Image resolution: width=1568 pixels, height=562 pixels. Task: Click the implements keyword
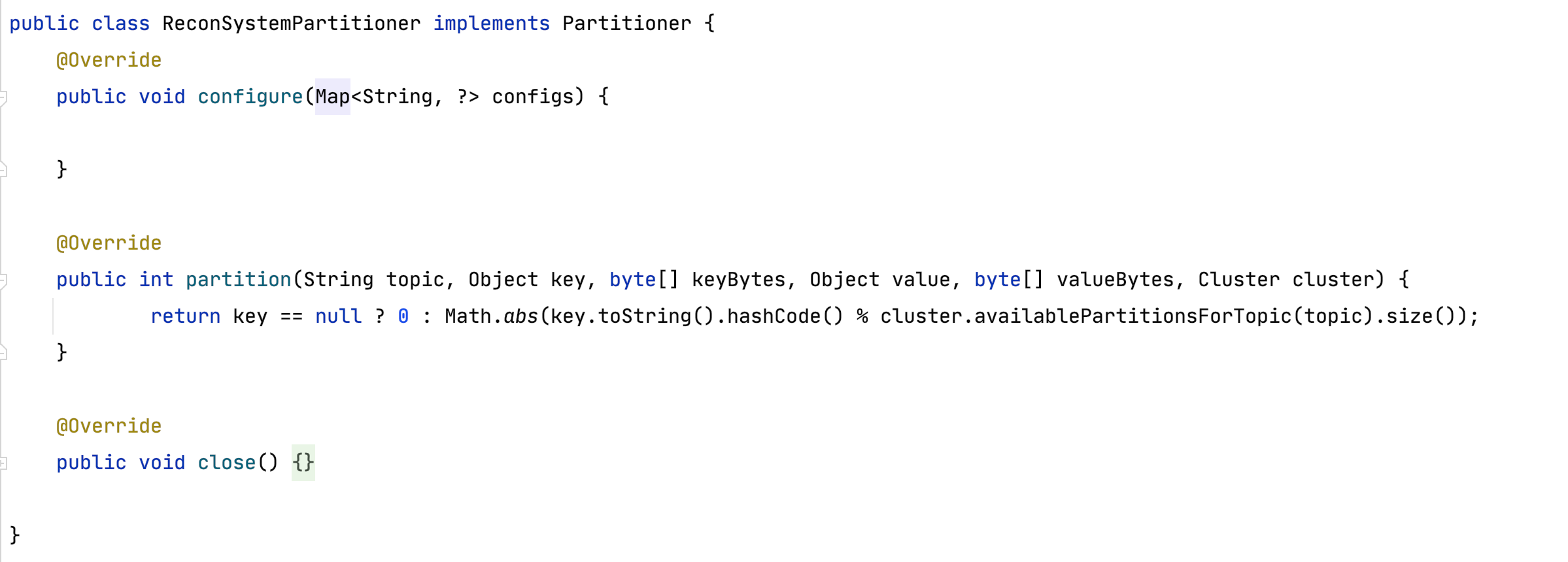[492, 24]
